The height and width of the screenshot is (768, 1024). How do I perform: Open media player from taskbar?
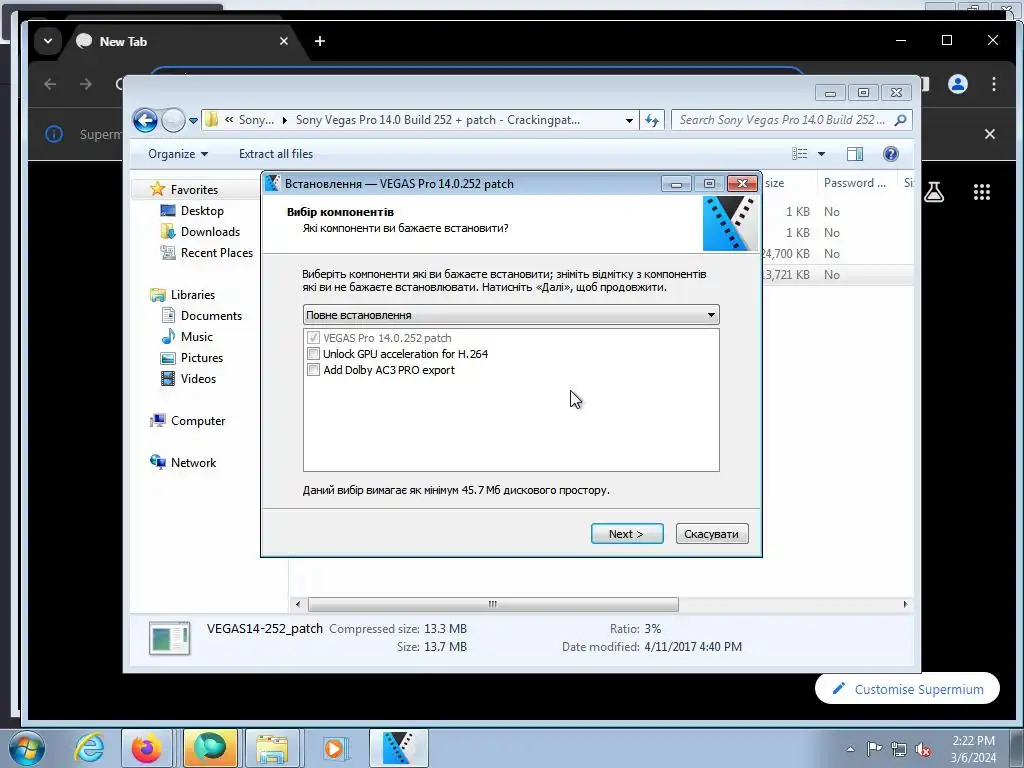pyautogui.click(x=335, y=748)
